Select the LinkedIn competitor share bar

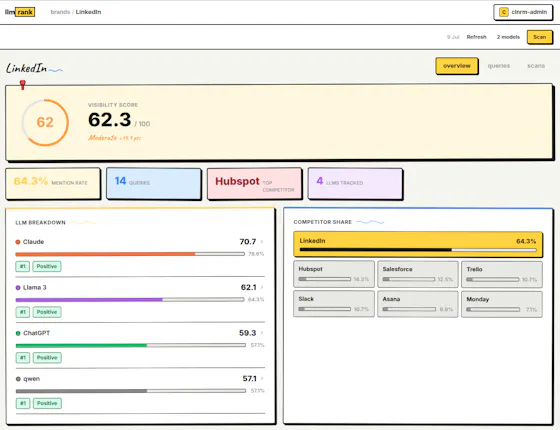(x=418, y=244)
